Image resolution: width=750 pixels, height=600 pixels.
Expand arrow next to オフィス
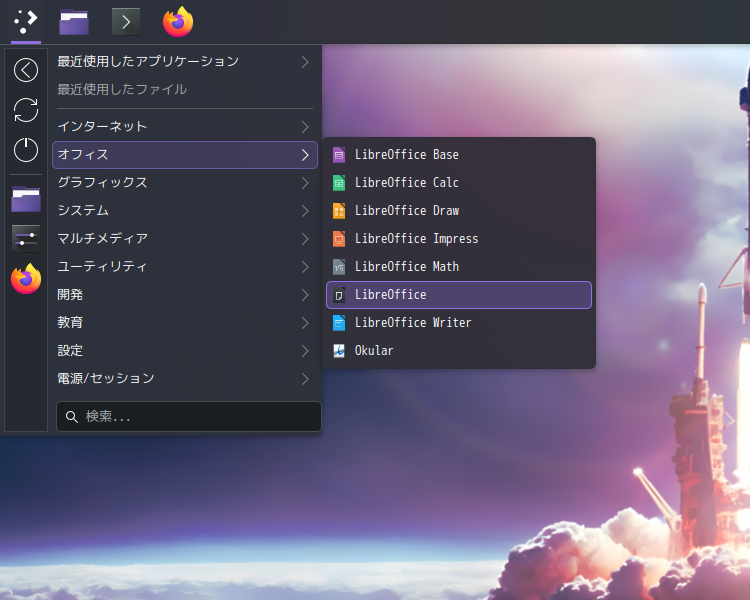(x=305, y=155)
